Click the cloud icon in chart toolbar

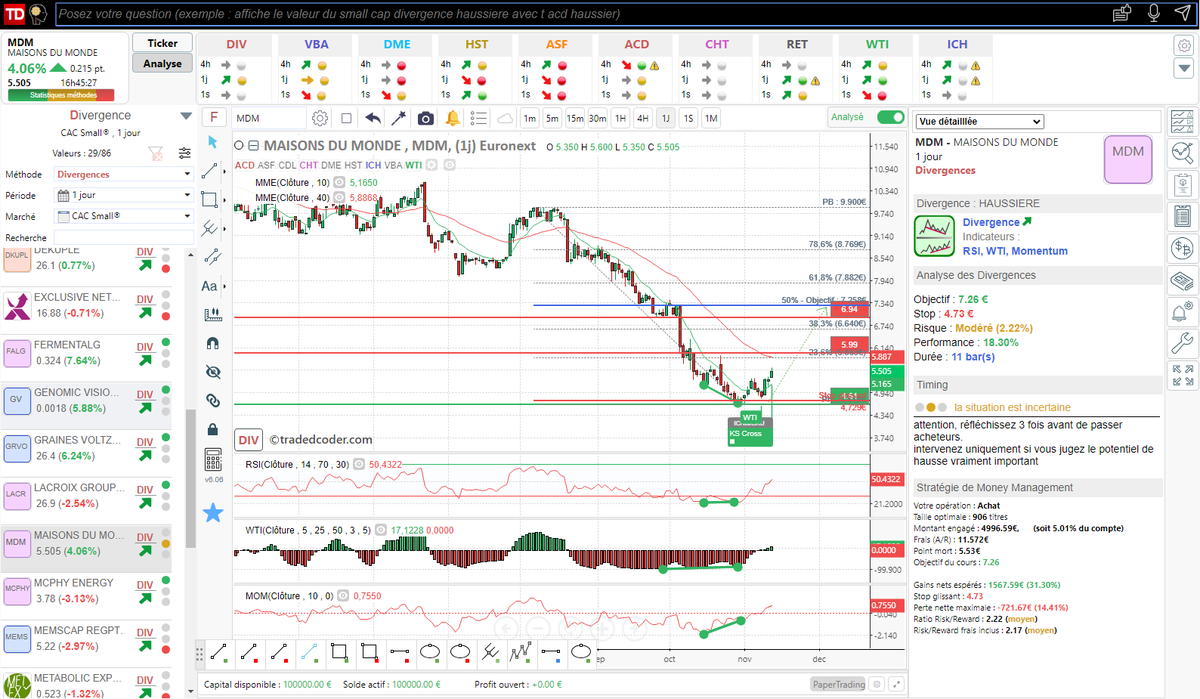(x=505, y=118)
